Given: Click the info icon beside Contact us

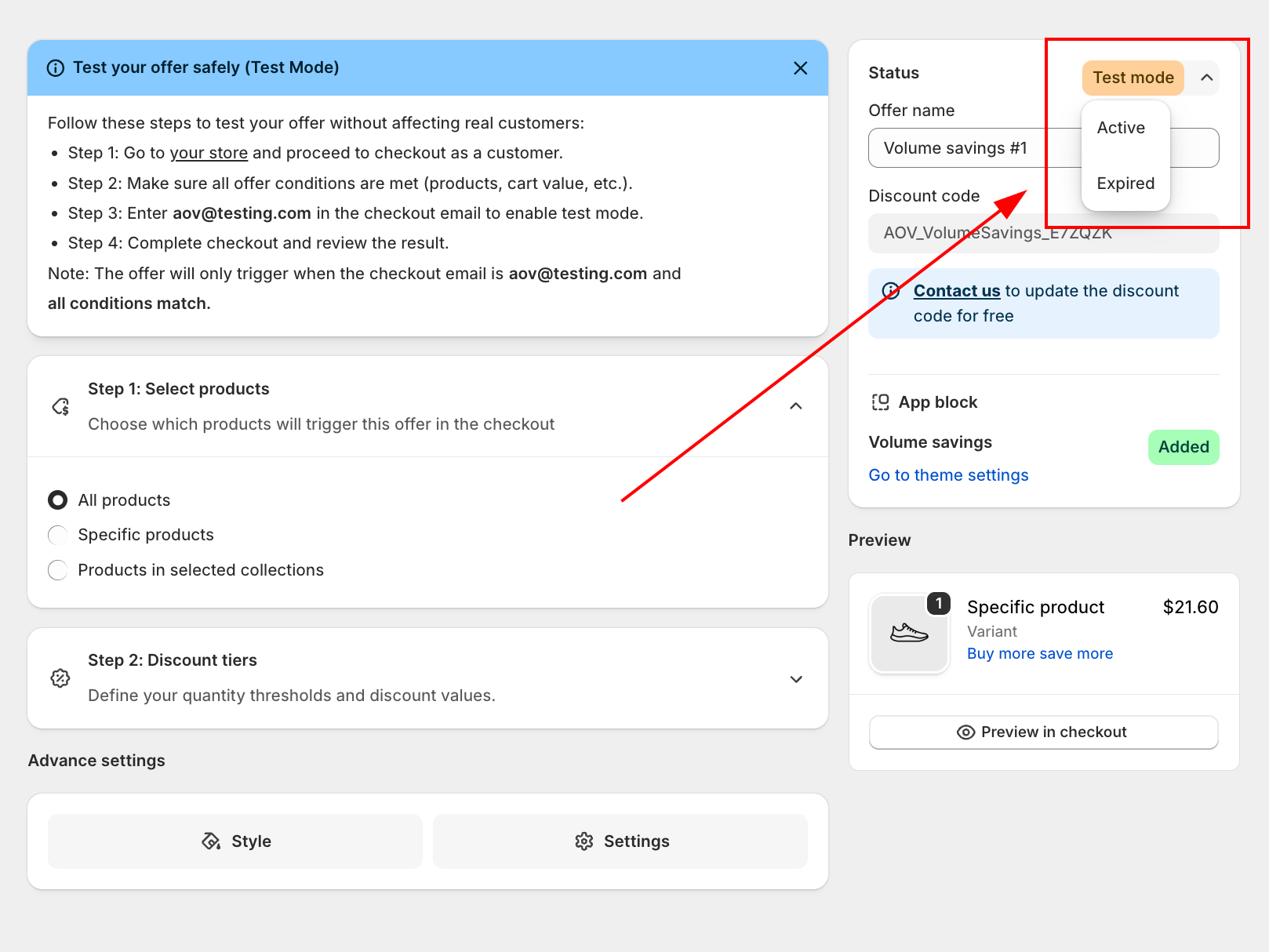Looking at the screenshot, I should [891, 291].
